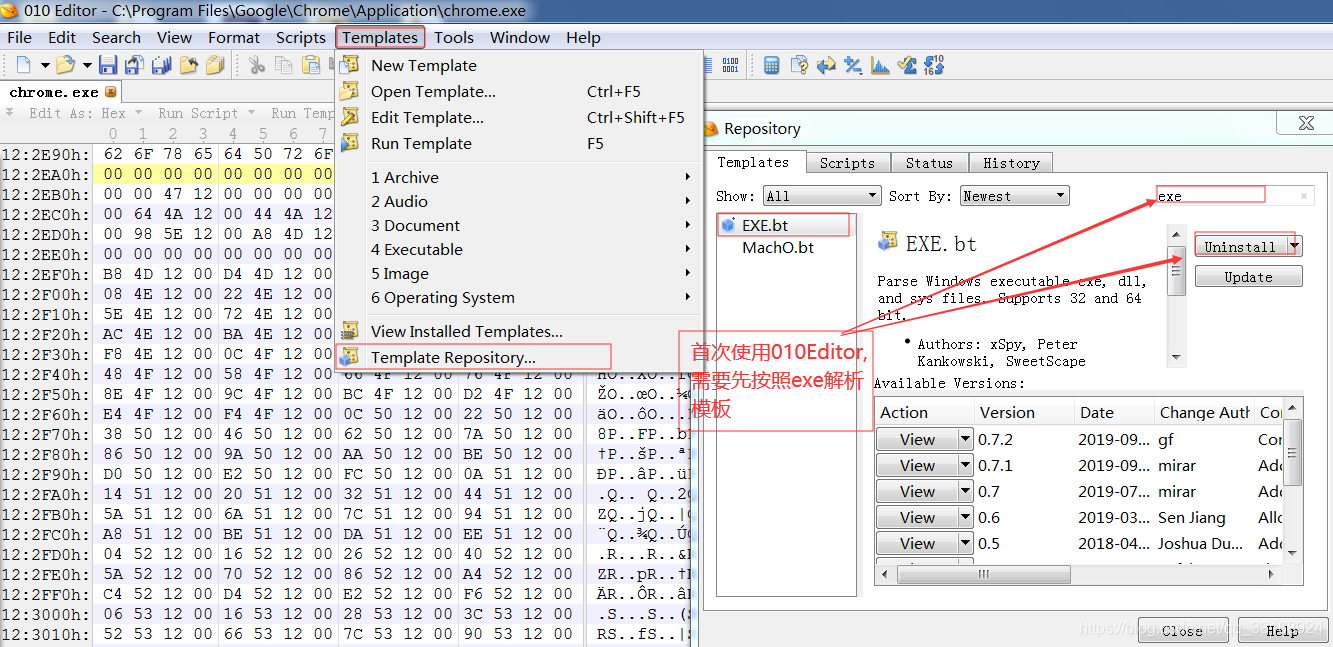The width and height of the screenshot is (1333, 647).
Task: Click the New file icon in toolbar
Action: [24, 65]
